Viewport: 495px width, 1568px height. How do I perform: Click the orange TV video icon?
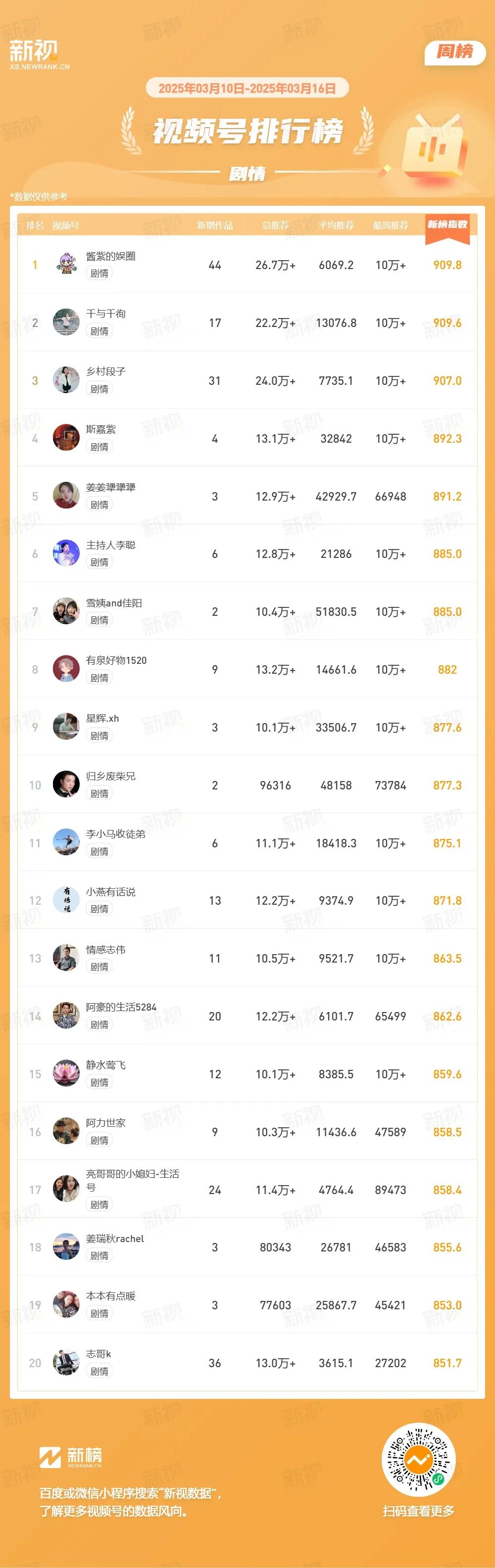pyautogui.click(x=435, y=144)
